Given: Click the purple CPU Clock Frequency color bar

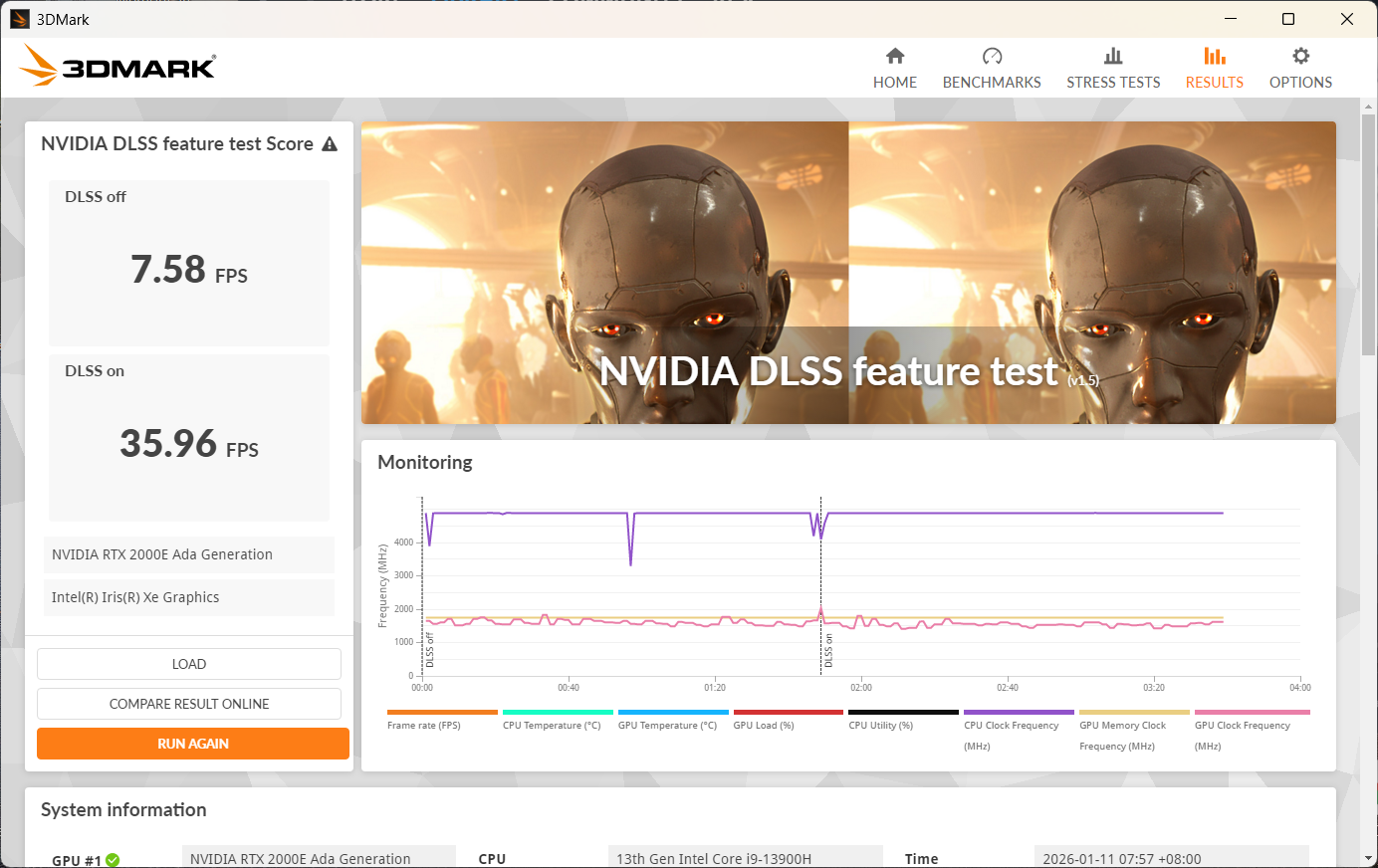Looking at the screenshot, I should [x=1019, y=713].
